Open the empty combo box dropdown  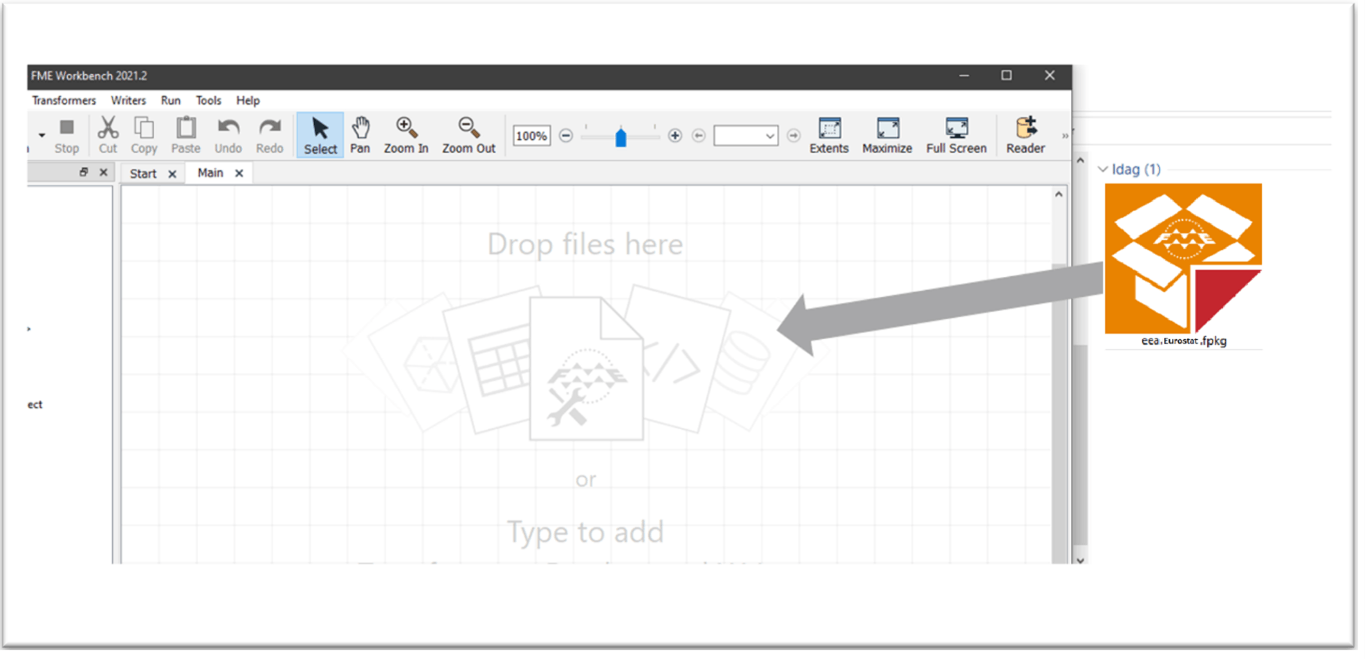click(x=769, y=135)
